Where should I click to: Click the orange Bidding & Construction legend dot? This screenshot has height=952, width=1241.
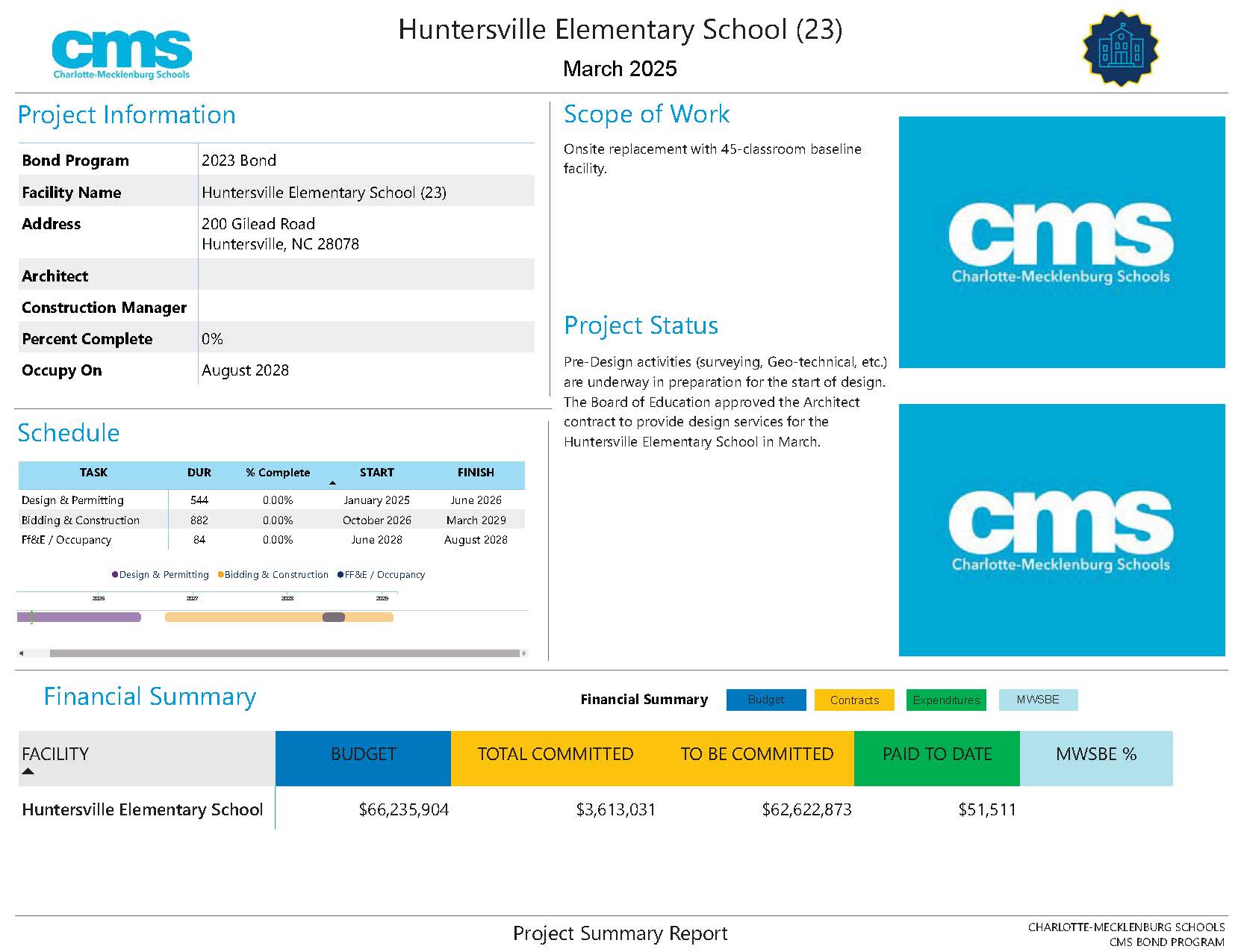point(220,575)
